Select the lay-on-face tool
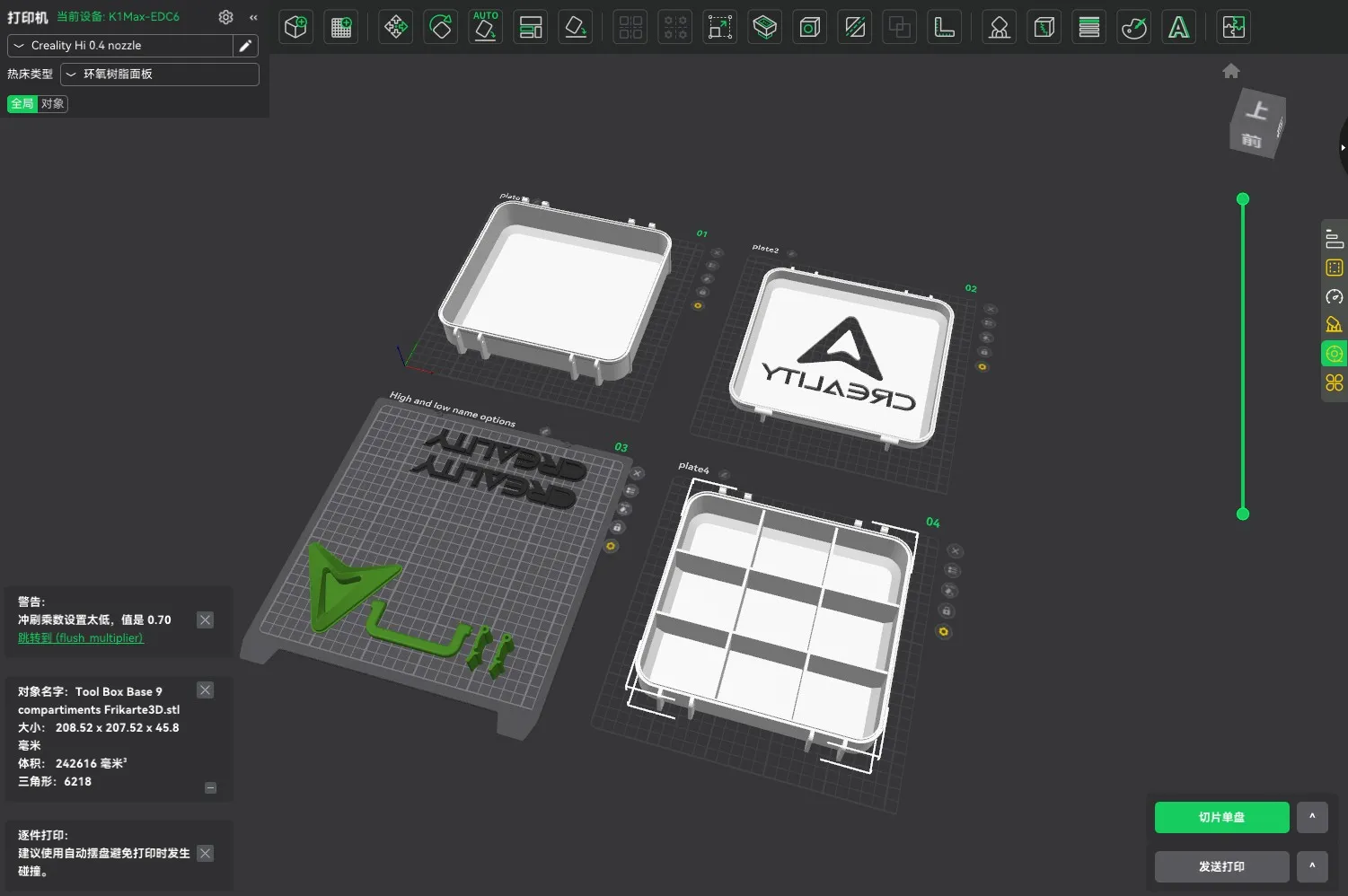The height and width of the screenshot is (896, 1348). (x=576, y=27)
